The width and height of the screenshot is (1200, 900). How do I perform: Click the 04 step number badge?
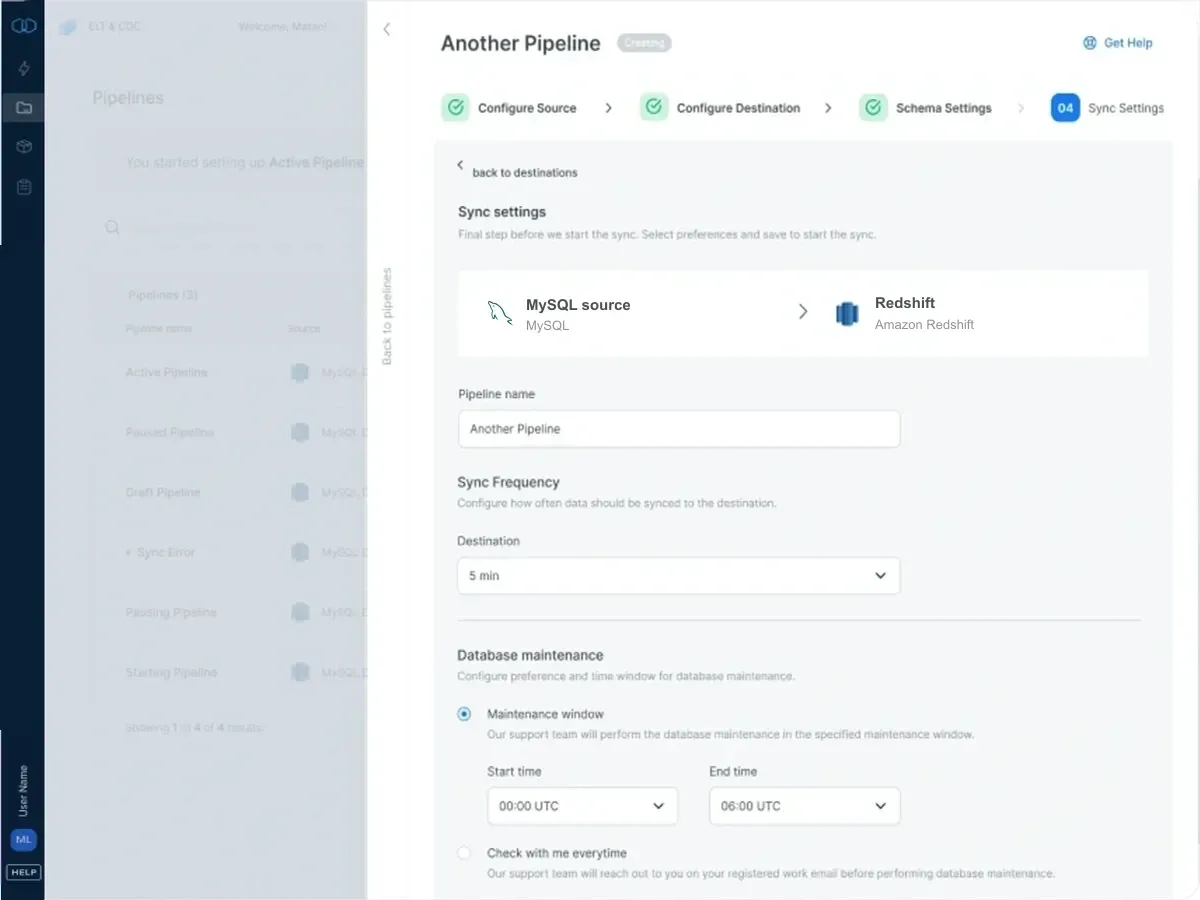1065,107
